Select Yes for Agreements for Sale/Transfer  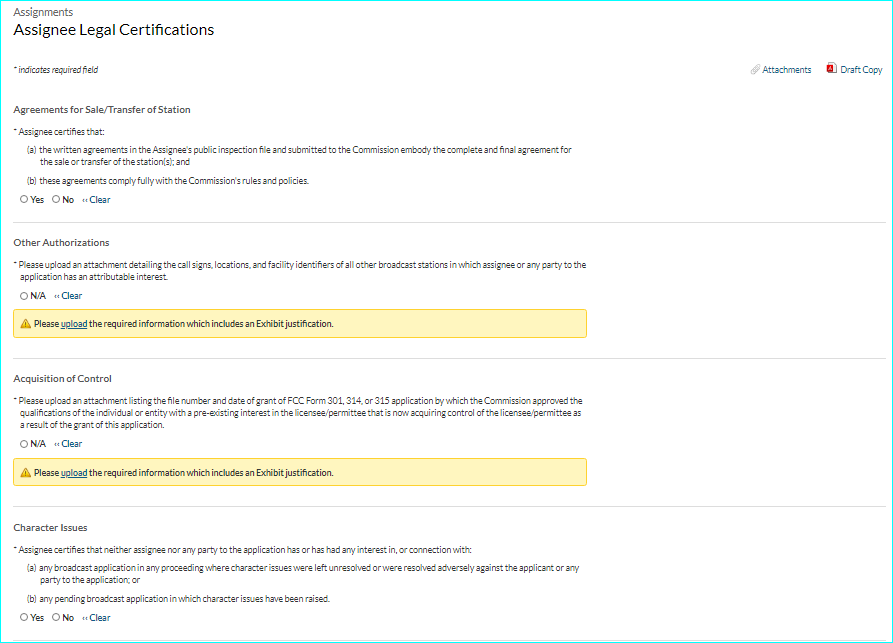(x=24, y=200)
